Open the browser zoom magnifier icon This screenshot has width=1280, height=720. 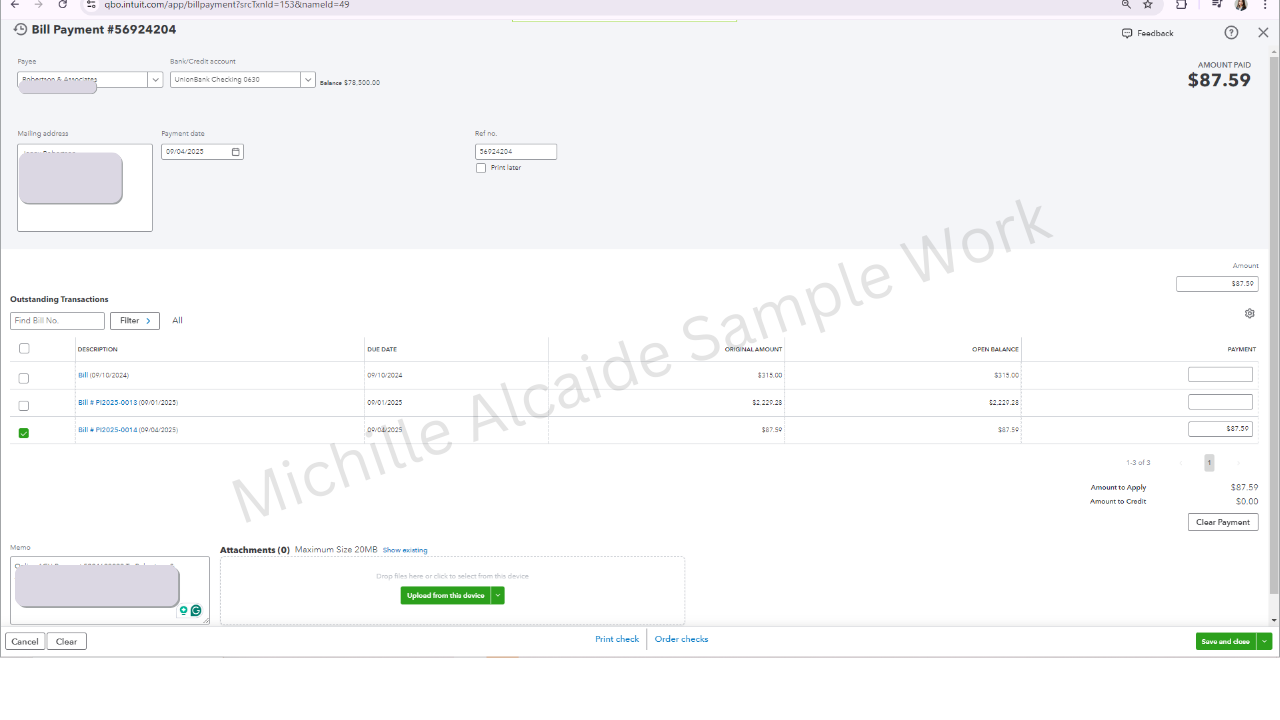1126,5
